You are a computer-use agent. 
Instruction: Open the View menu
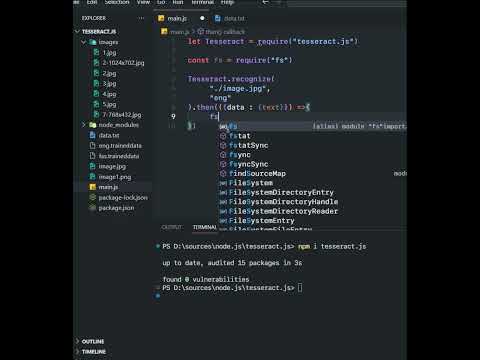click(x=143, y=2)
